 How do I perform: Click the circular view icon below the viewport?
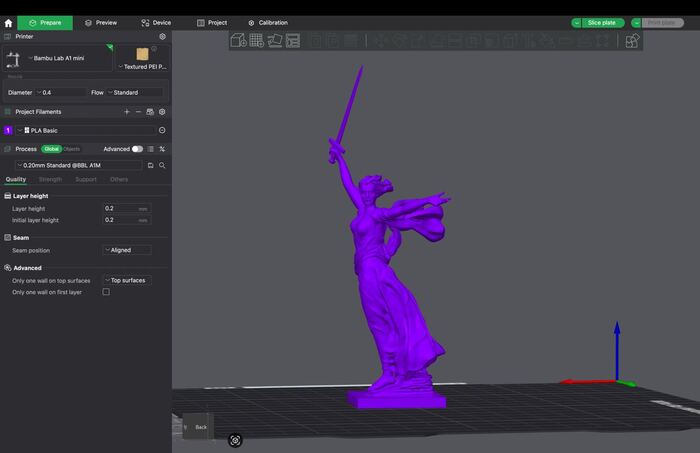point(235,441)
